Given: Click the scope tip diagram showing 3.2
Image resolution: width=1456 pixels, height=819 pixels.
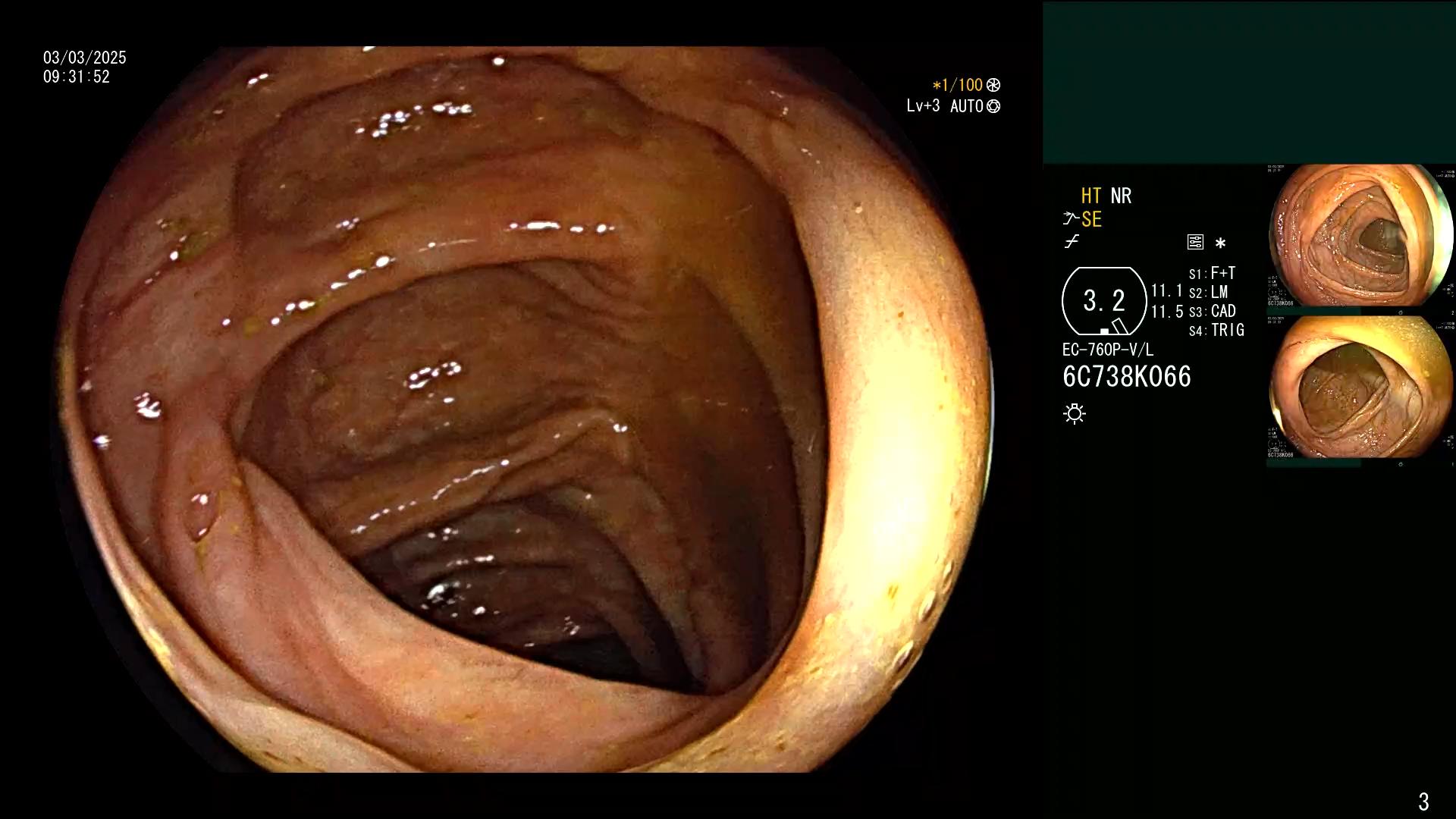Looking at the screenshot, I should (1104, 301).
